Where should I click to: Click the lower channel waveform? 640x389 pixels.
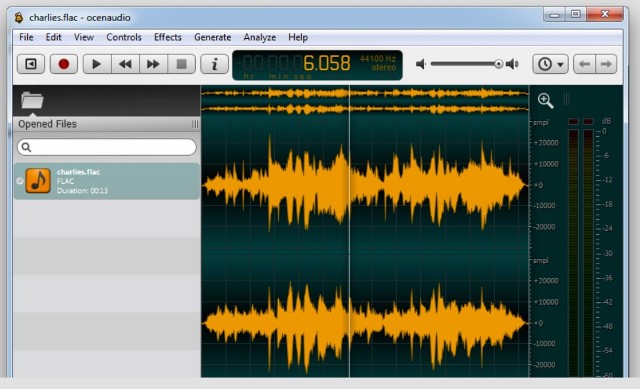click(365, 322)
